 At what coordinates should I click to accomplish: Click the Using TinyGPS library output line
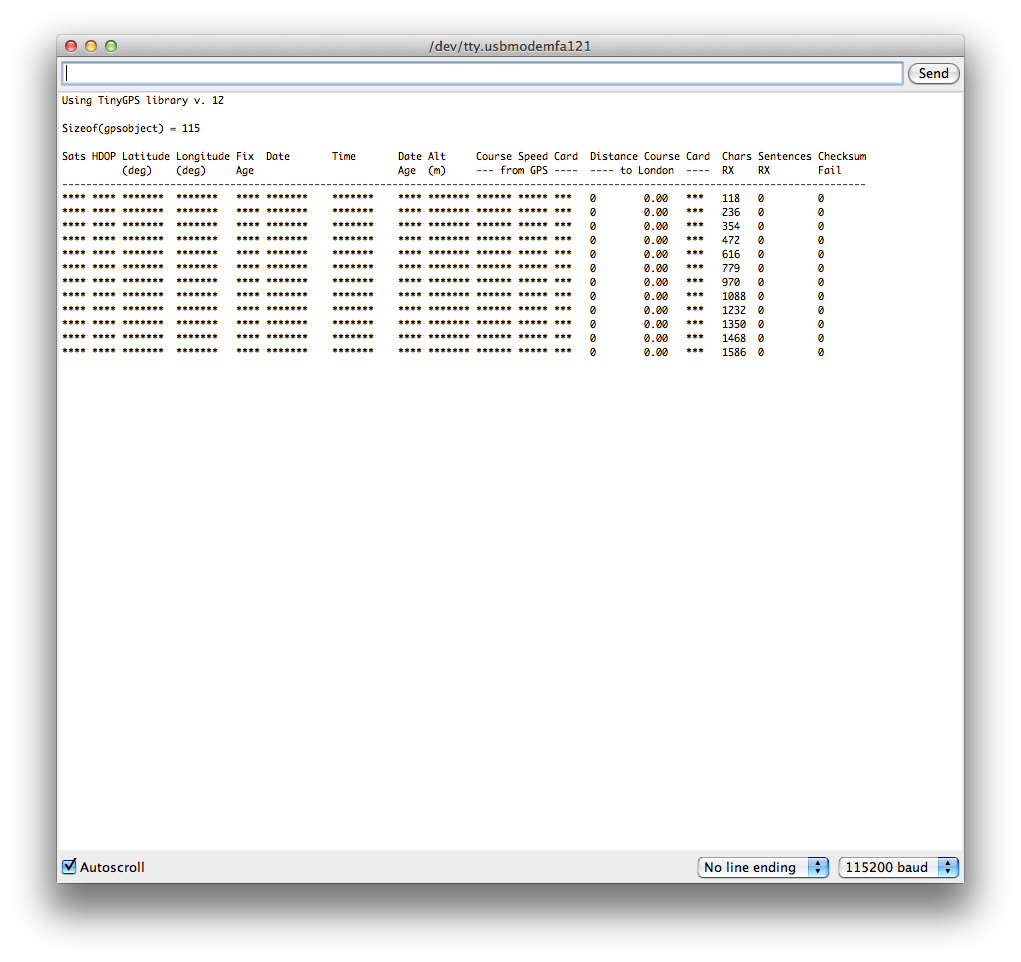(x=143, y=100)
